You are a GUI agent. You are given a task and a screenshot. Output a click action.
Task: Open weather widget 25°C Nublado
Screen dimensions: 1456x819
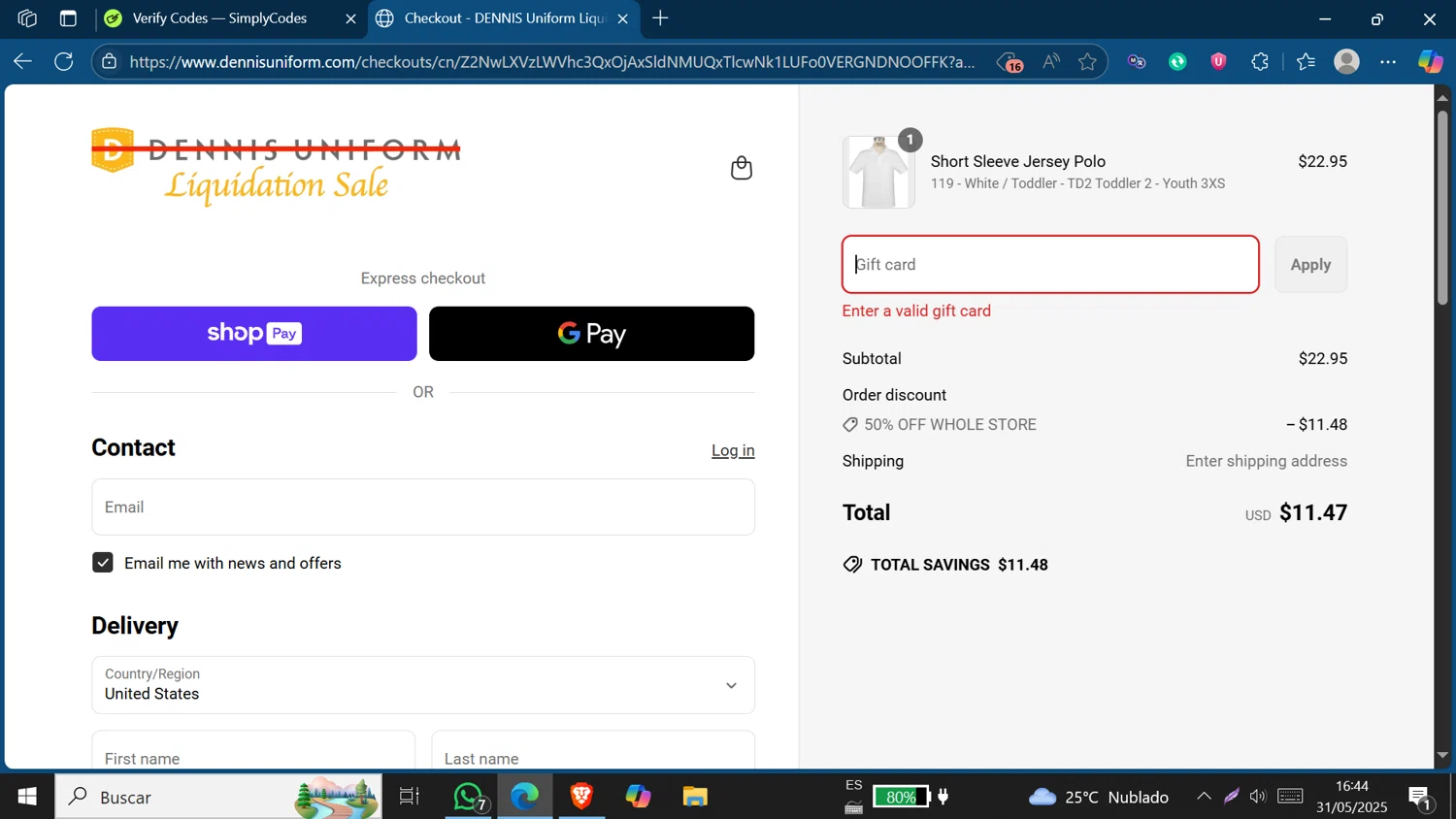click(1098, 797)
